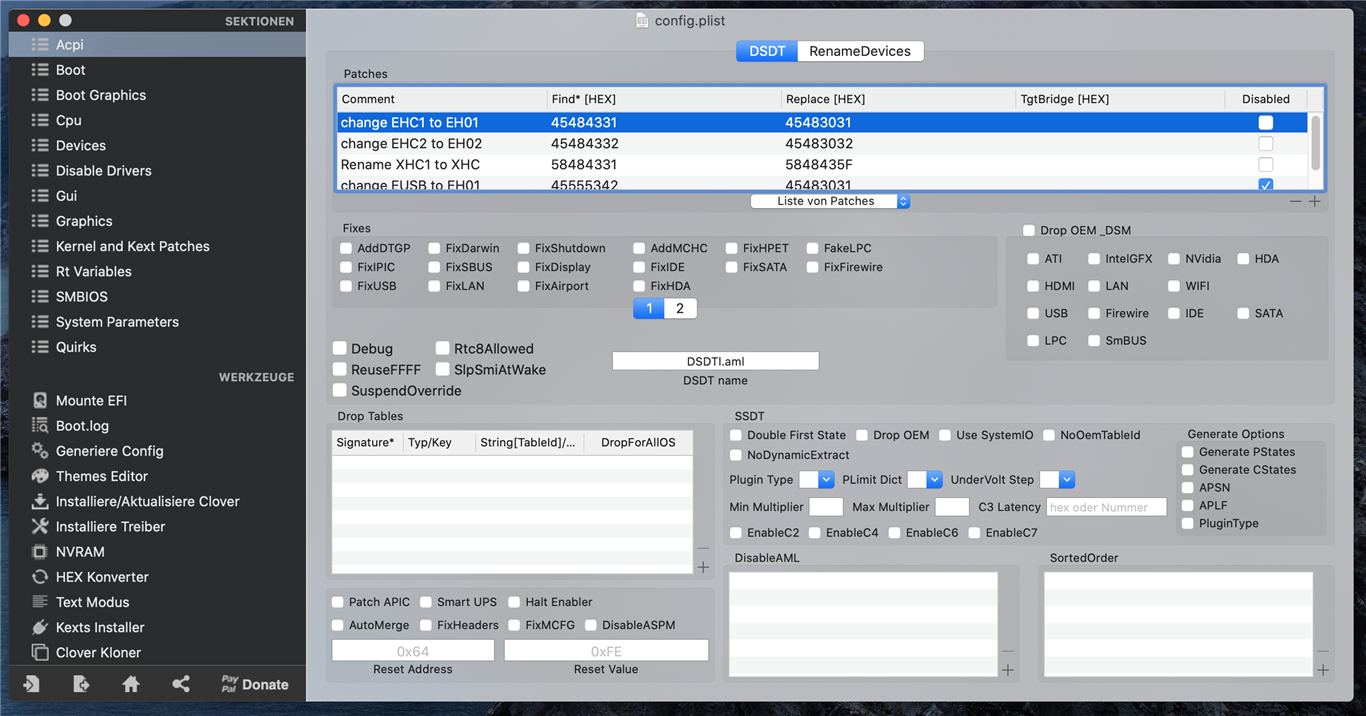
Task: Open the Kexts Installer tool
Action: pyautogui.click(x=99, y=627)
